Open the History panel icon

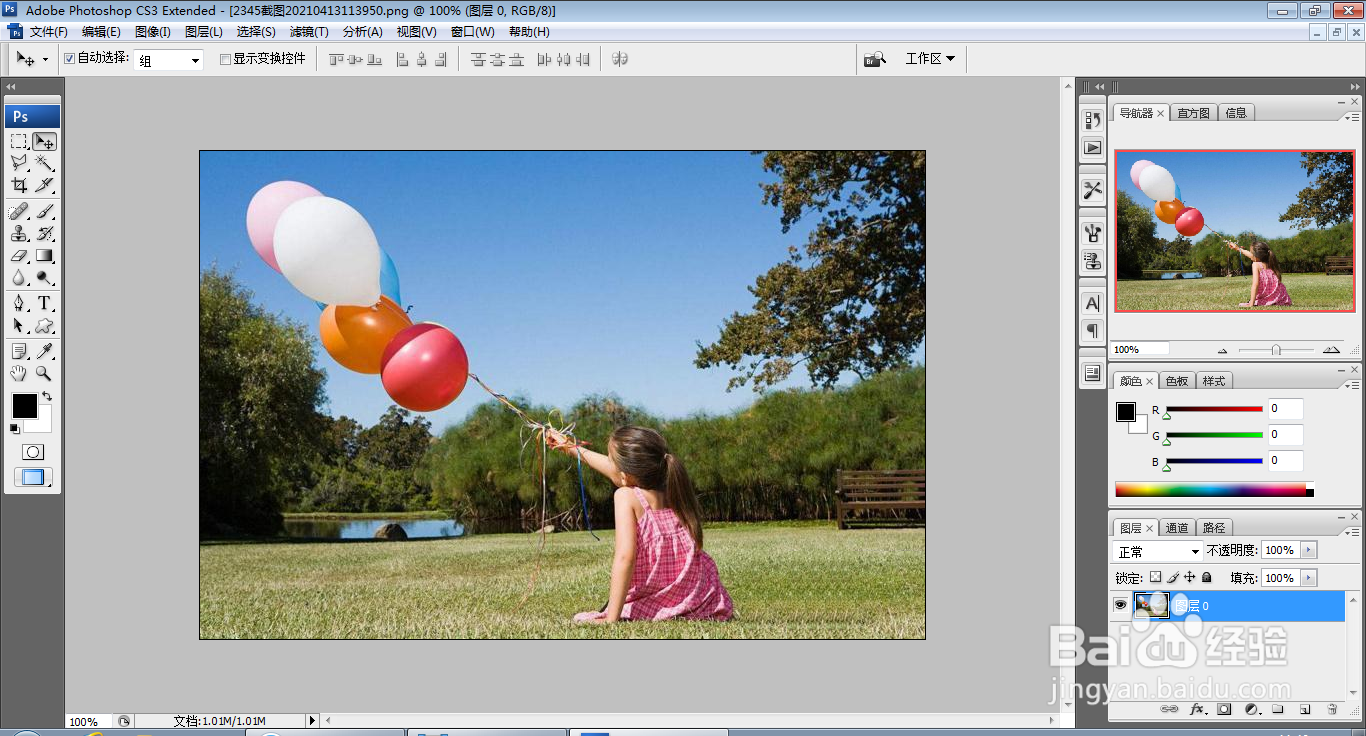pyautogui.click(x=1092, y=119)
